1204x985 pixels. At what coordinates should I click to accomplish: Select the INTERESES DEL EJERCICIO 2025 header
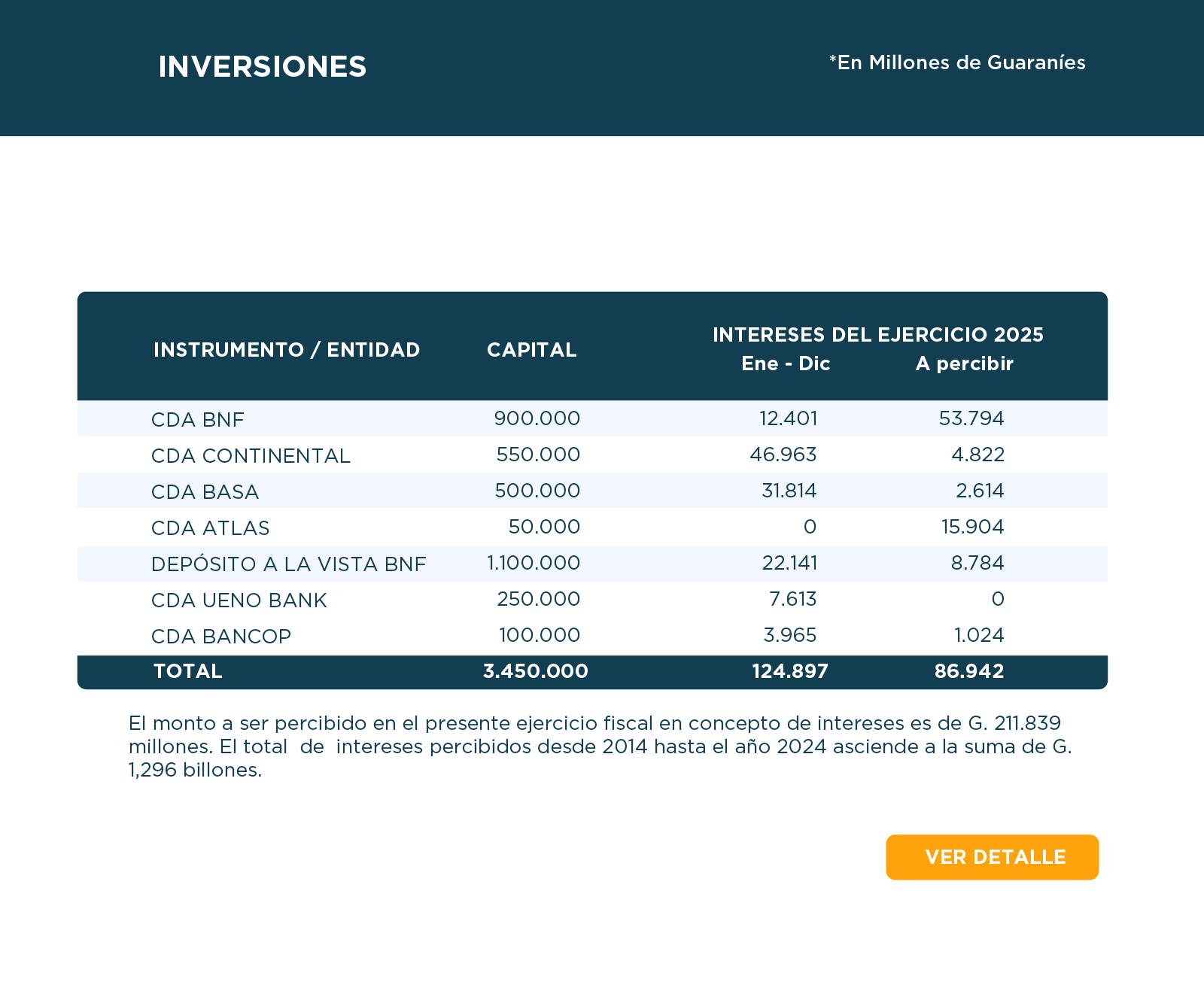click(877, 335)
